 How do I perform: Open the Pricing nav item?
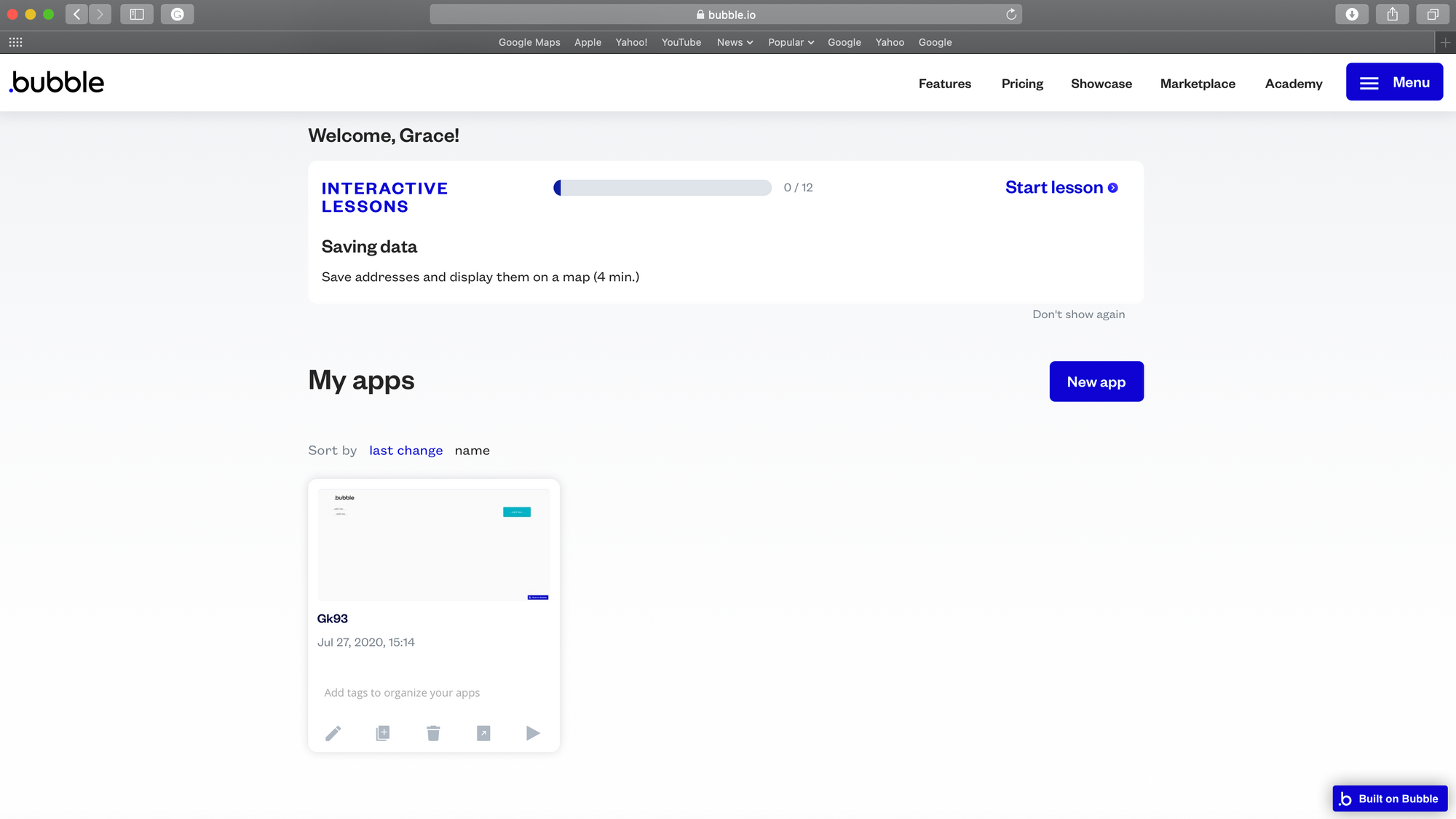(1022, 84)
